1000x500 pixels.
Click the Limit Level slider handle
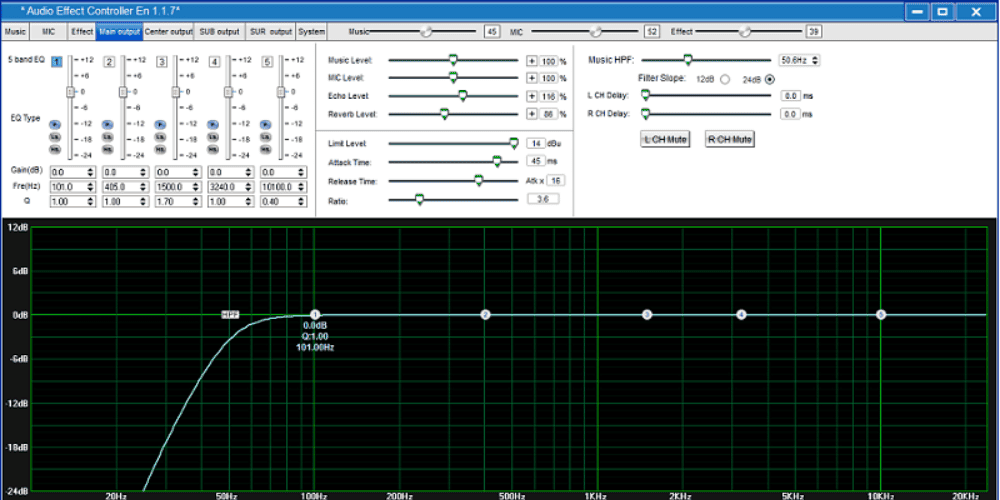(514, 143)
